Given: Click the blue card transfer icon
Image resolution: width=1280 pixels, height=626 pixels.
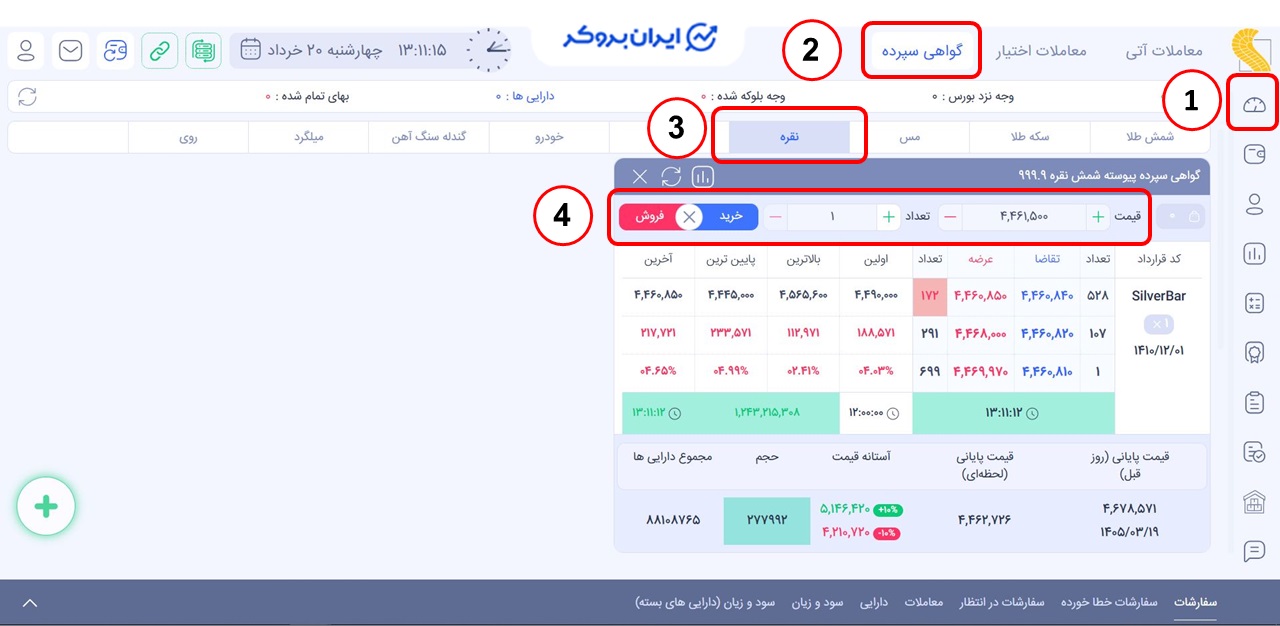Looking at the screenshot, I should (x=116, y=50).
